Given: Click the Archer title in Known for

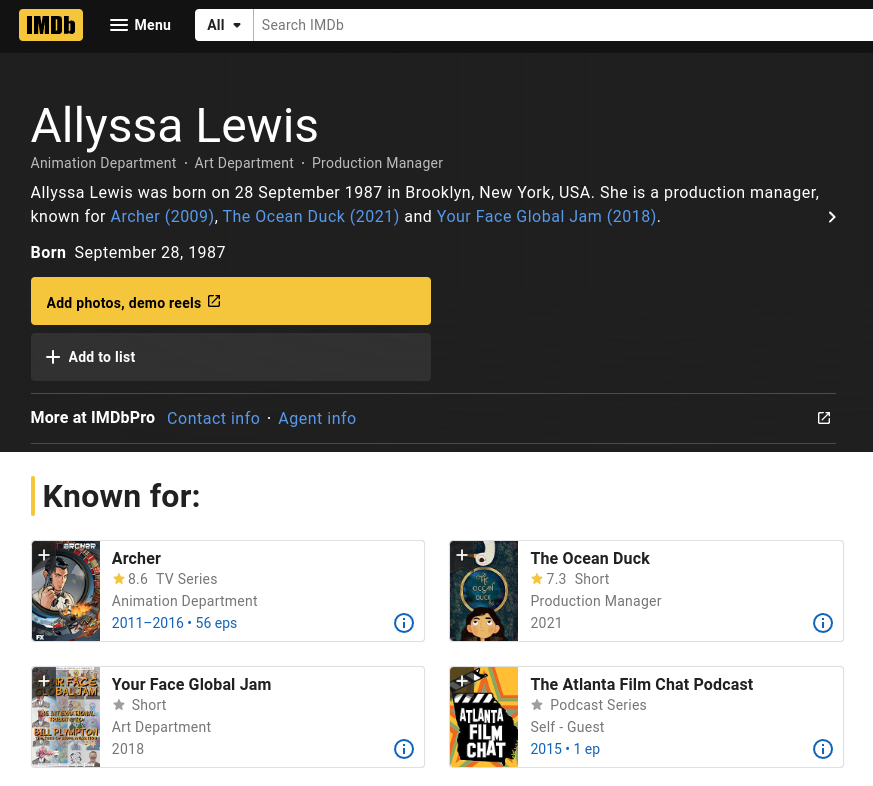Looking at the screenshot, I should (136, 558).
